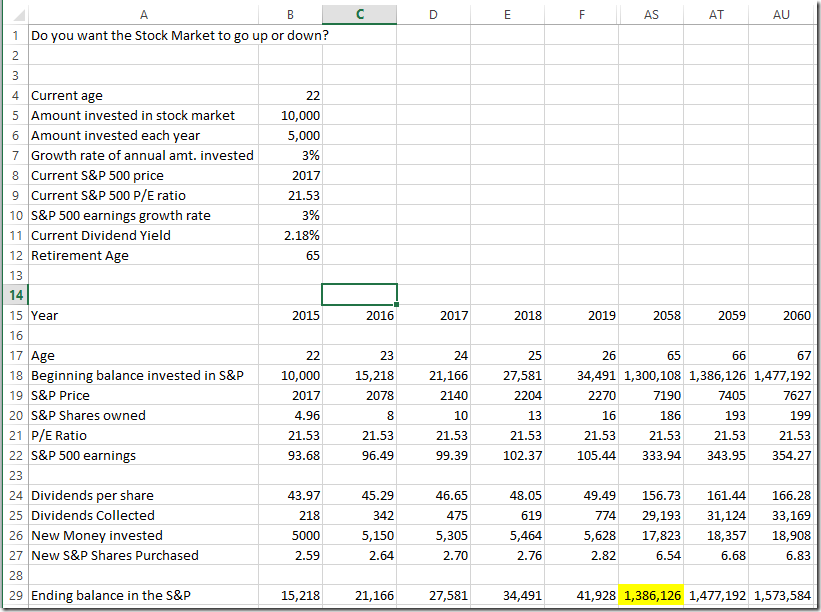This screenshot has height=612, width=821.
Task: Click the year 2058 cell
Action: coord(651,315)
